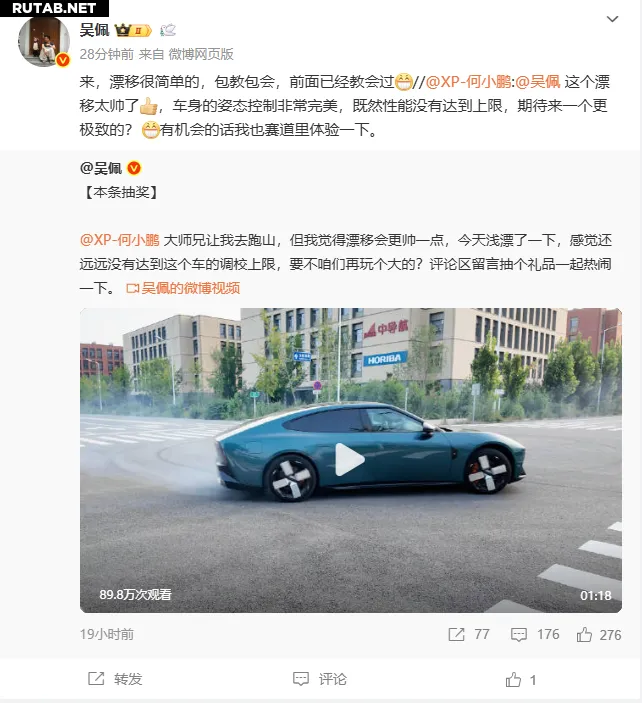Play the drifting car video

(x=350, y=460)
